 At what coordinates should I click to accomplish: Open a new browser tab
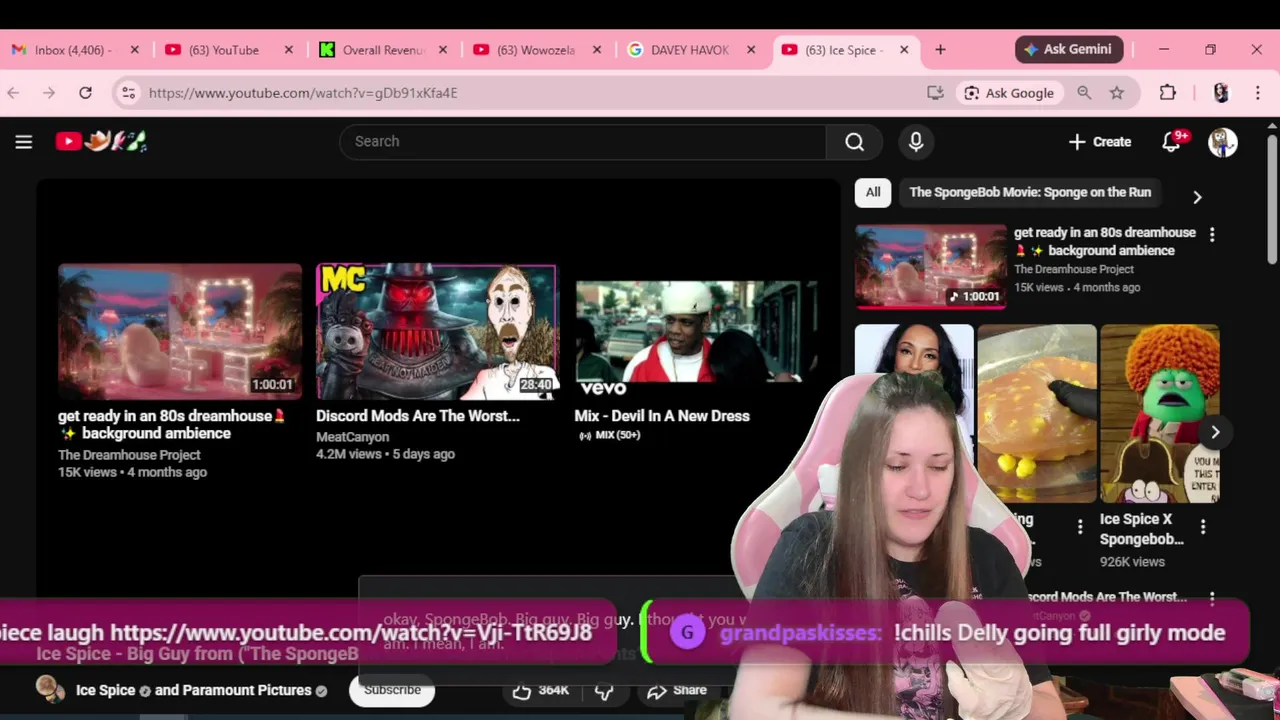[x=940, y=50]
